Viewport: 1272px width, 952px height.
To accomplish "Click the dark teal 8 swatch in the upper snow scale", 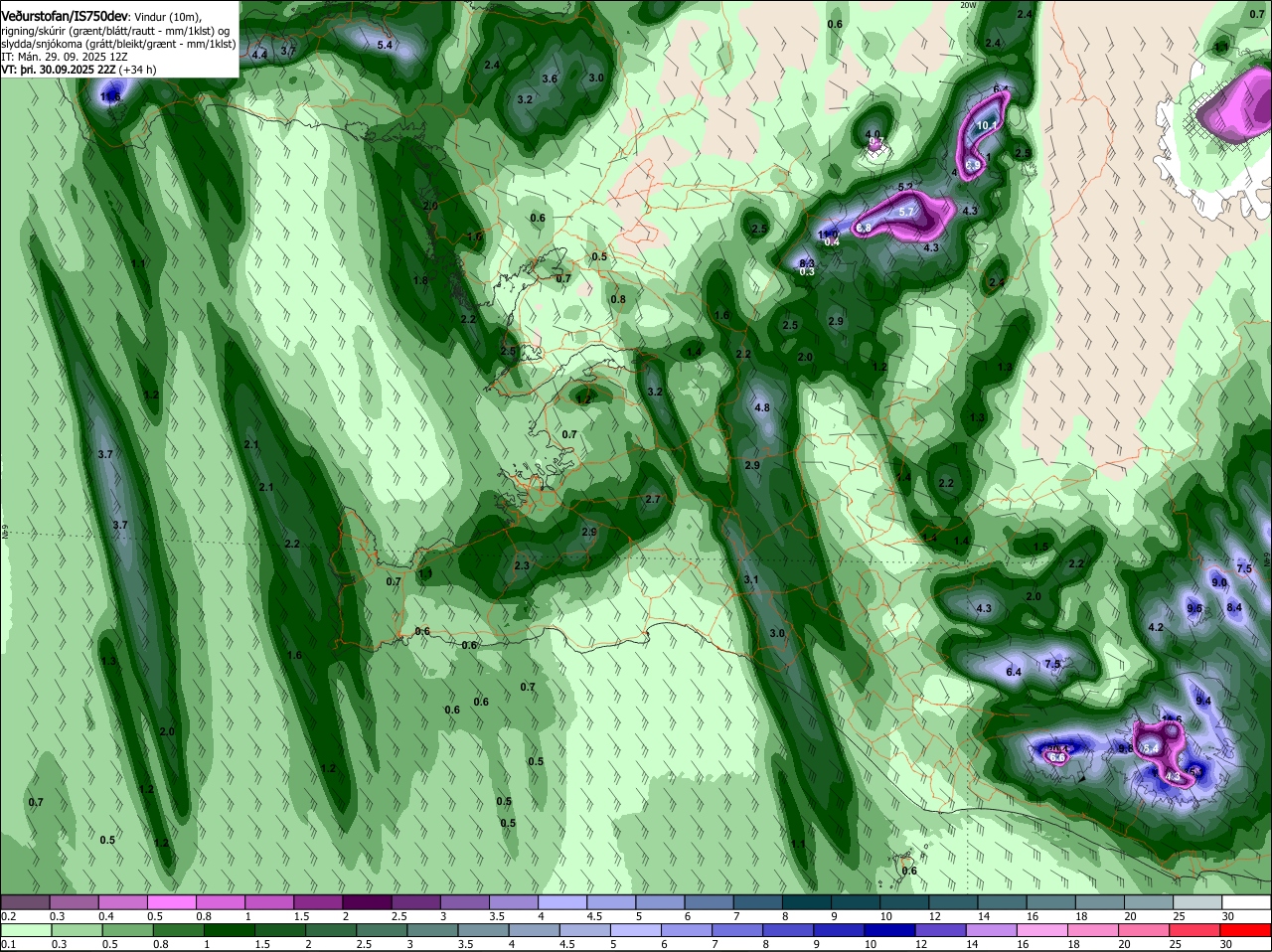I will coord(807,902).
